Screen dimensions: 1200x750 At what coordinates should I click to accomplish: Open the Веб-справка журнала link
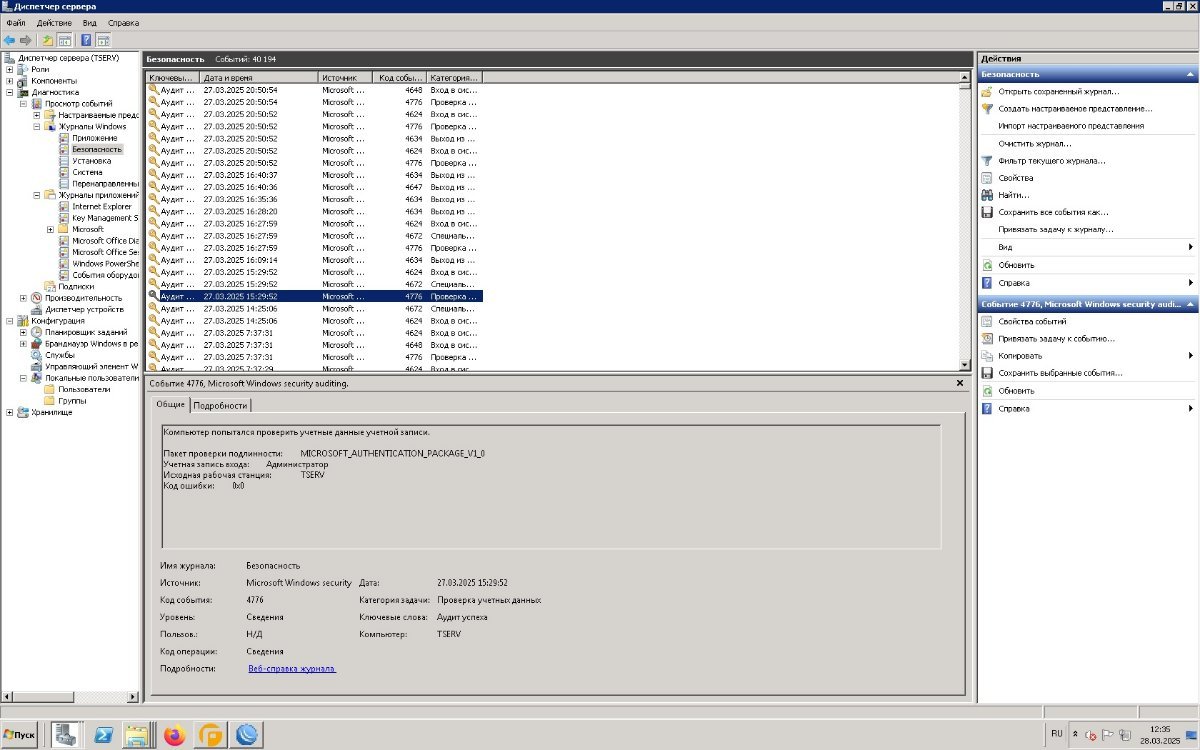[x=292, y=668]
